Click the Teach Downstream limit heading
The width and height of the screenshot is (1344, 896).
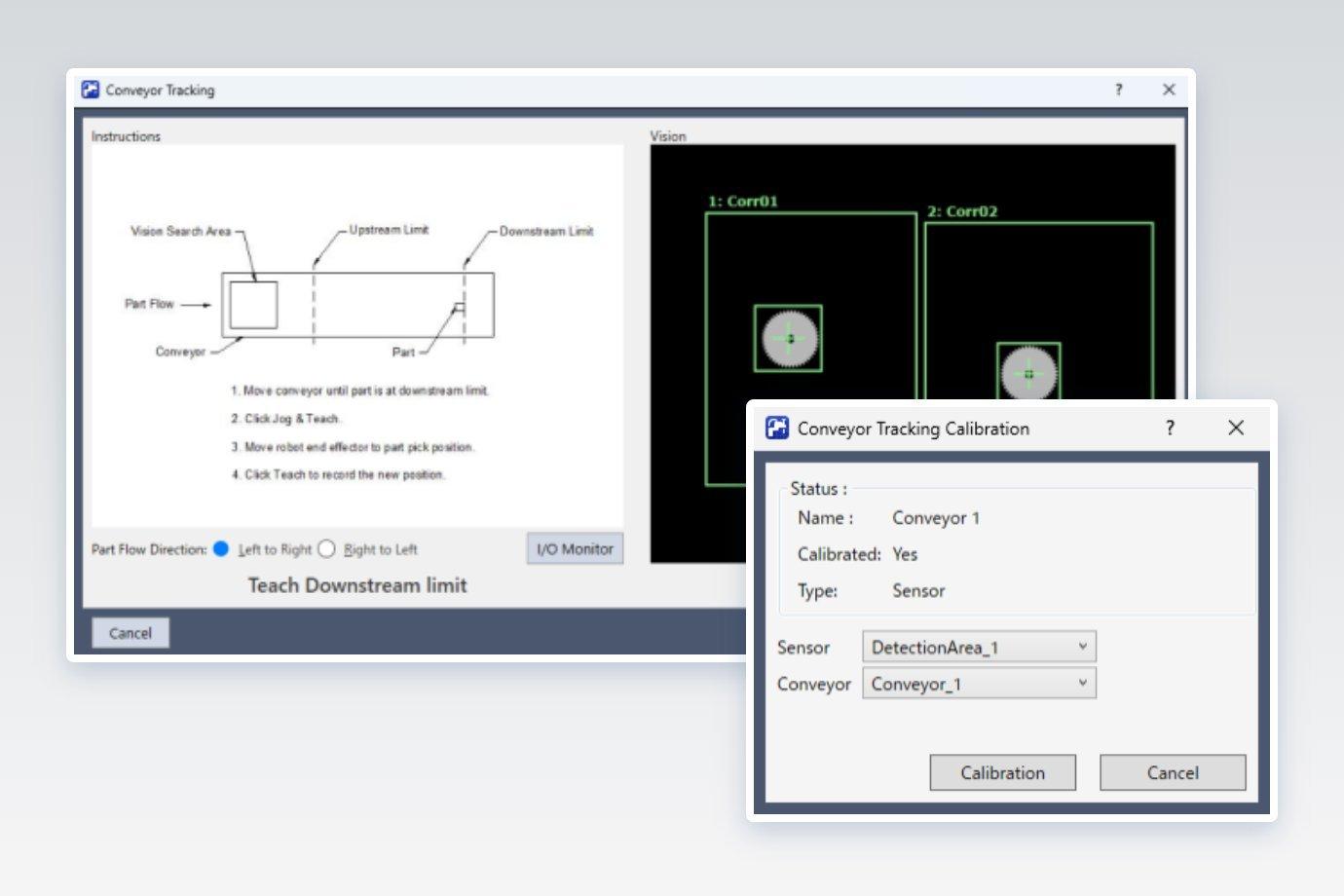[357, 585]
